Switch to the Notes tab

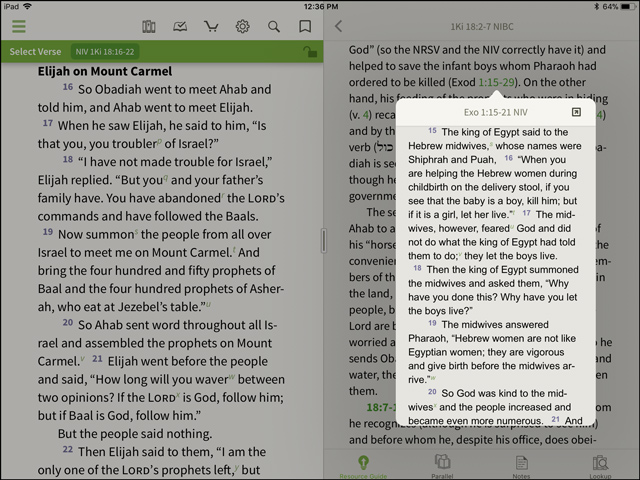[521, 468]
